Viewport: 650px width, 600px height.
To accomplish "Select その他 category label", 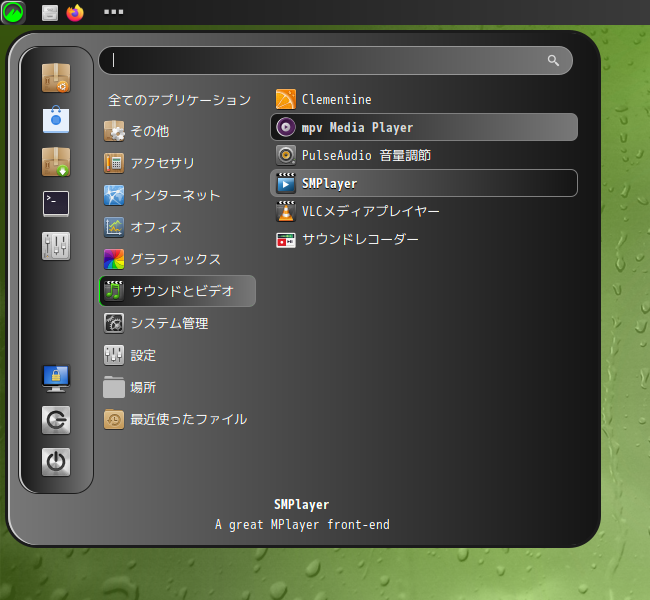I will click(150, 131).
